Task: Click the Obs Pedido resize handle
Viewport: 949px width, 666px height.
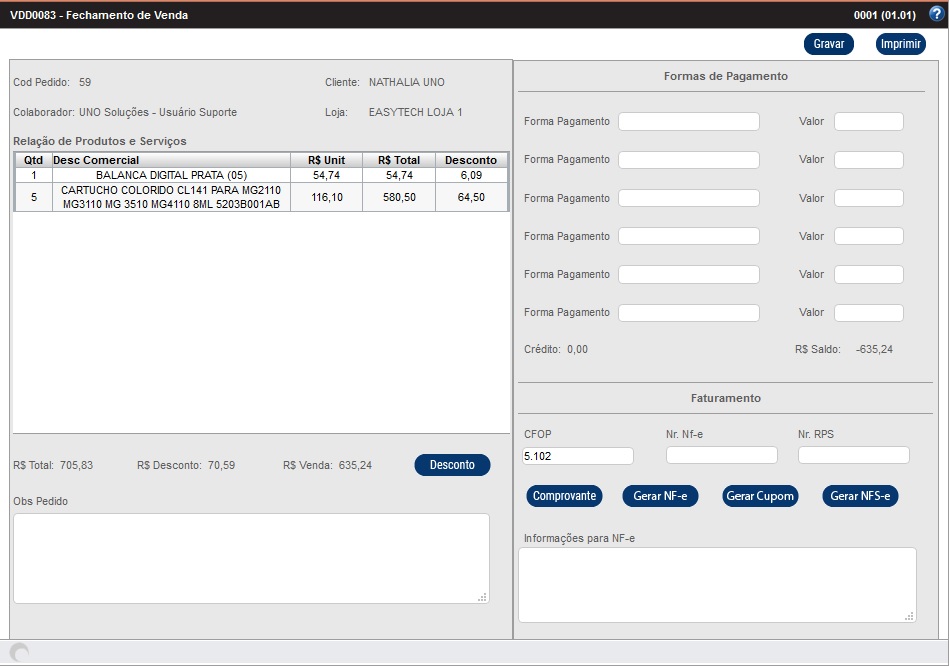Action: (482, 597)
